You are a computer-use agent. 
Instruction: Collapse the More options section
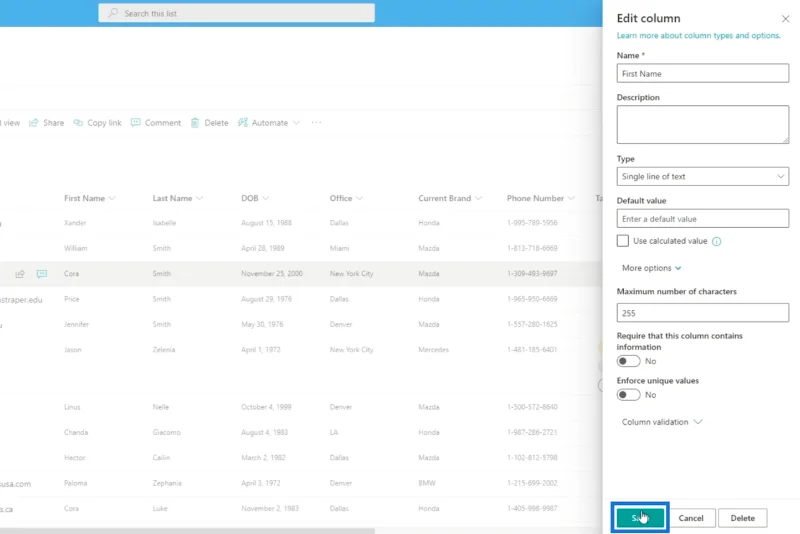click(x=651, y=268)
